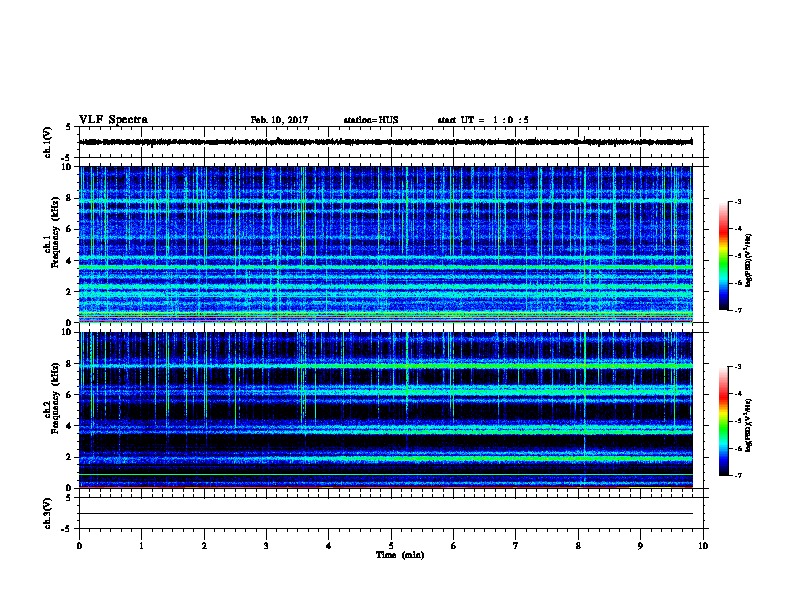Click the 6 kHz tick on ch.2 frequency axis
792x612 pixels.
coord(69,394)
